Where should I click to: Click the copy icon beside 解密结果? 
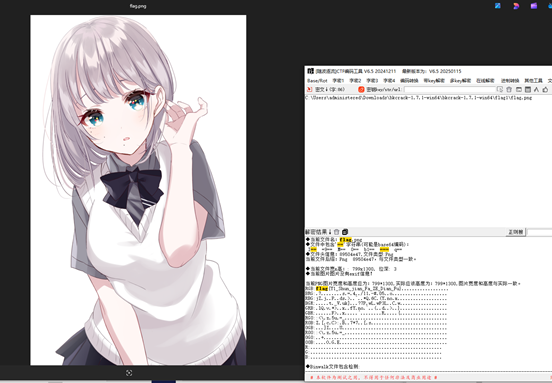345,232
